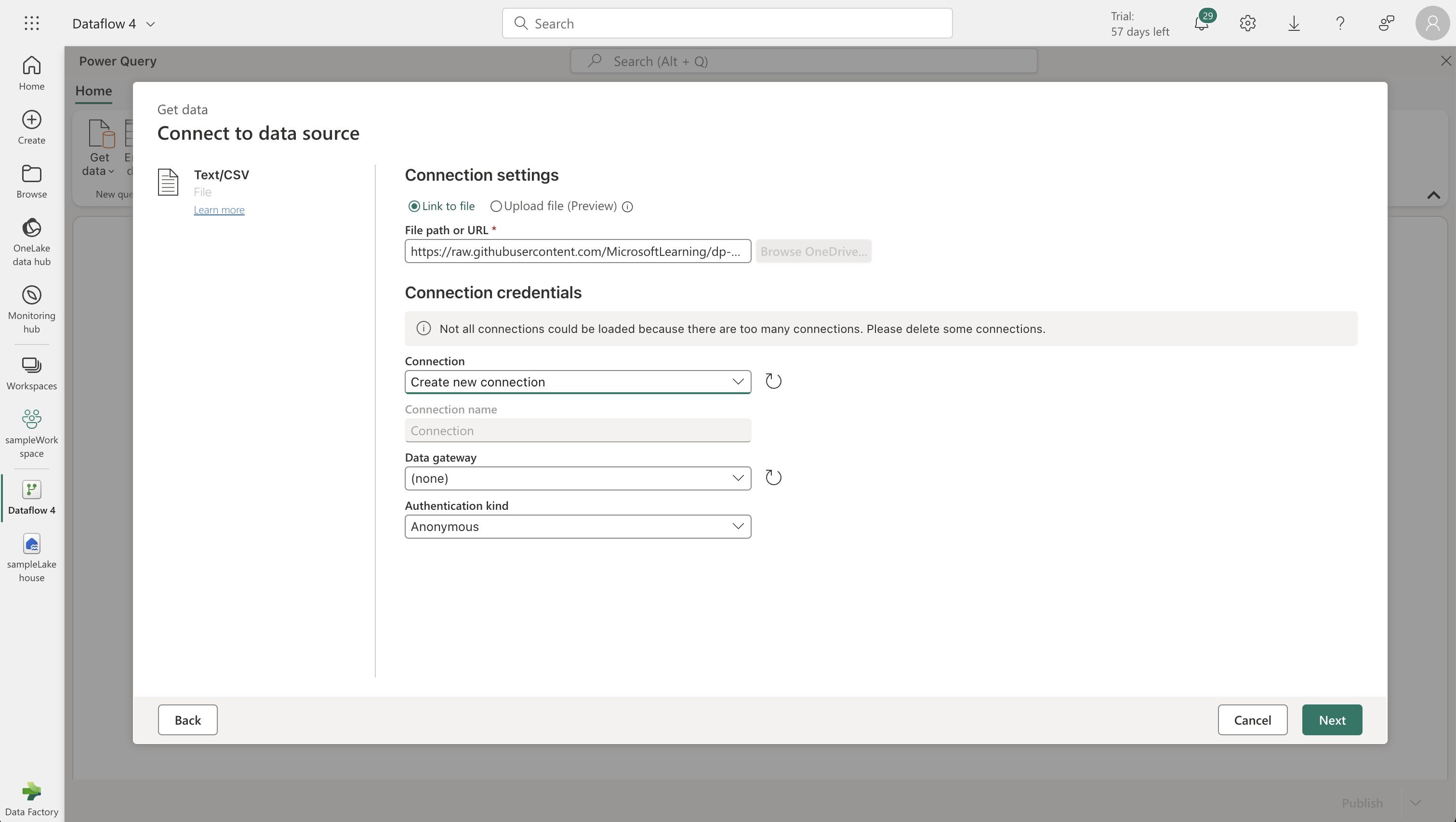
Task: Click the Publish button
Action: pos(1362,803)
